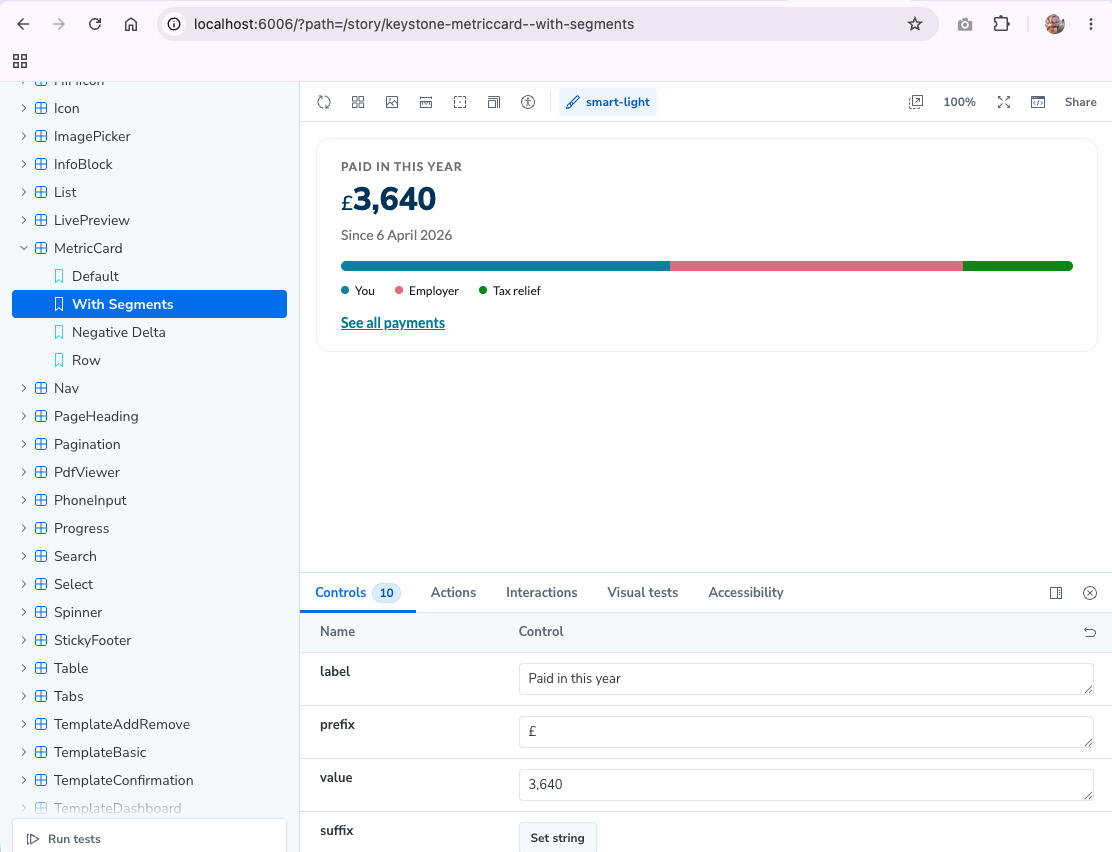Toggle the grid view toolbar icon

358,102
